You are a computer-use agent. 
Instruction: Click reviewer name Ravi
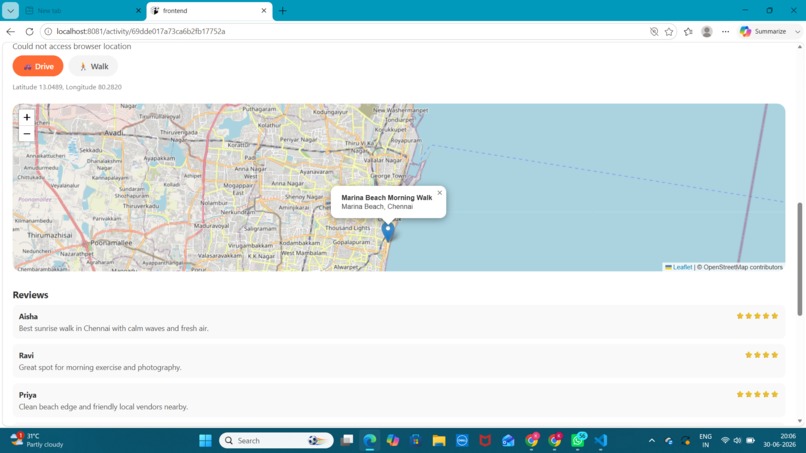click(26, 356)
